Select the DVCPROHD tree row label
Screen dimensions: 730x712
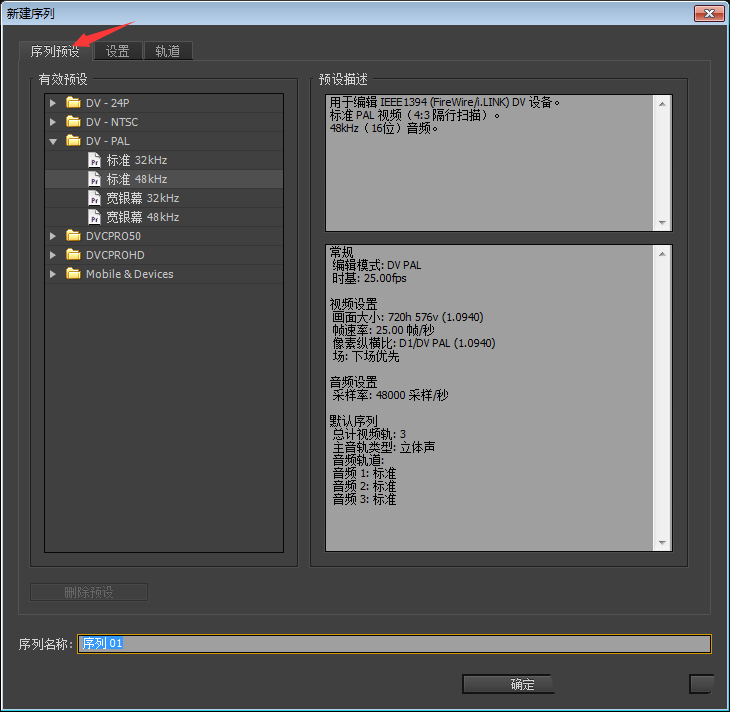pyautogui.click(x=115, y=255)
